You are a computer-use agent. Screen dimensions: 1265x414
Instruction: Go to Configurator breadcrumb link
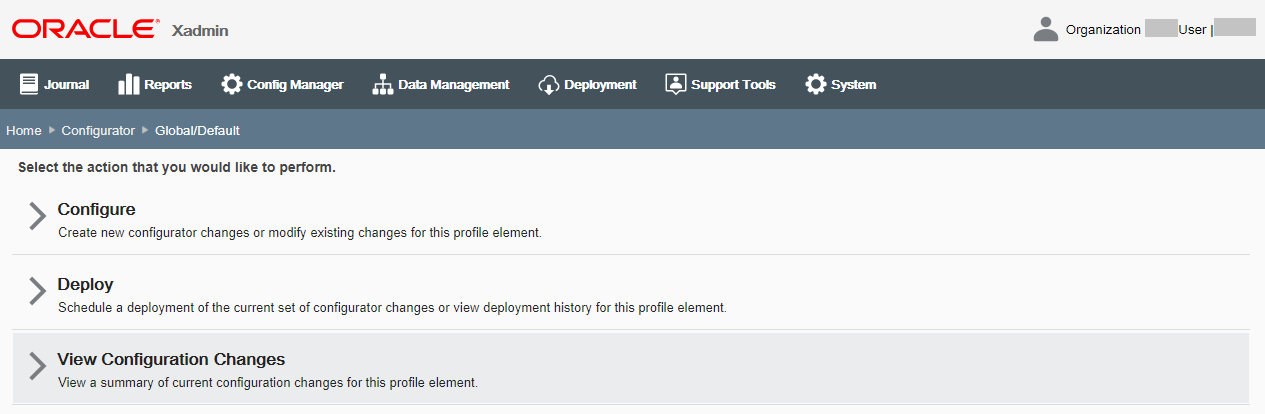pos(98,130)
